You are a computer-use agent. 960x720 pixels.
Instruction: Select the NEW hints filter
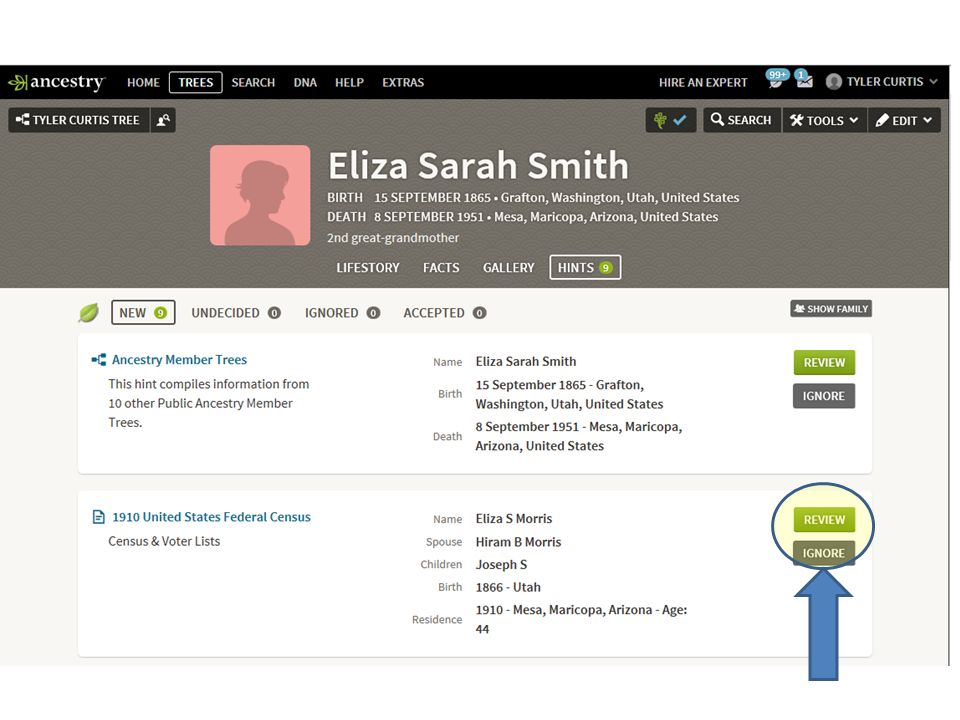(x=143, y=312)
